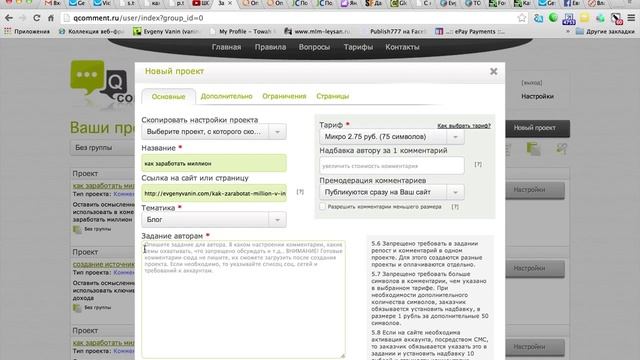This screenshot has width=640, height=360.
Task: Switch to the Facebook browser tab
Action: pyautogui.click(x=571, y=3)
